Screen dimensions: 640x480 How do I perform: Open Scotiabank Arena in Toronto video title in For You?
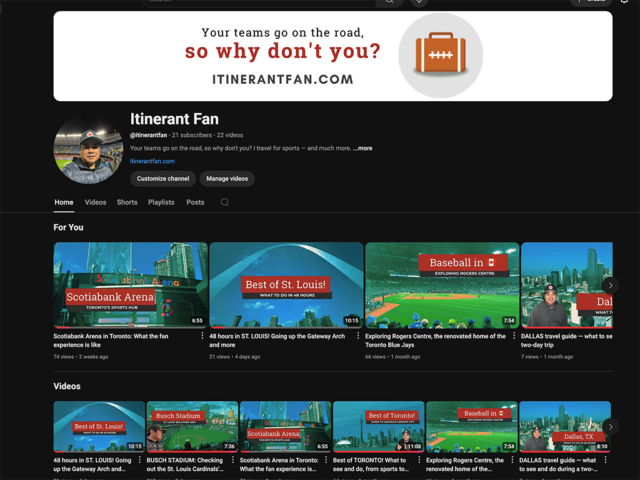111,340
